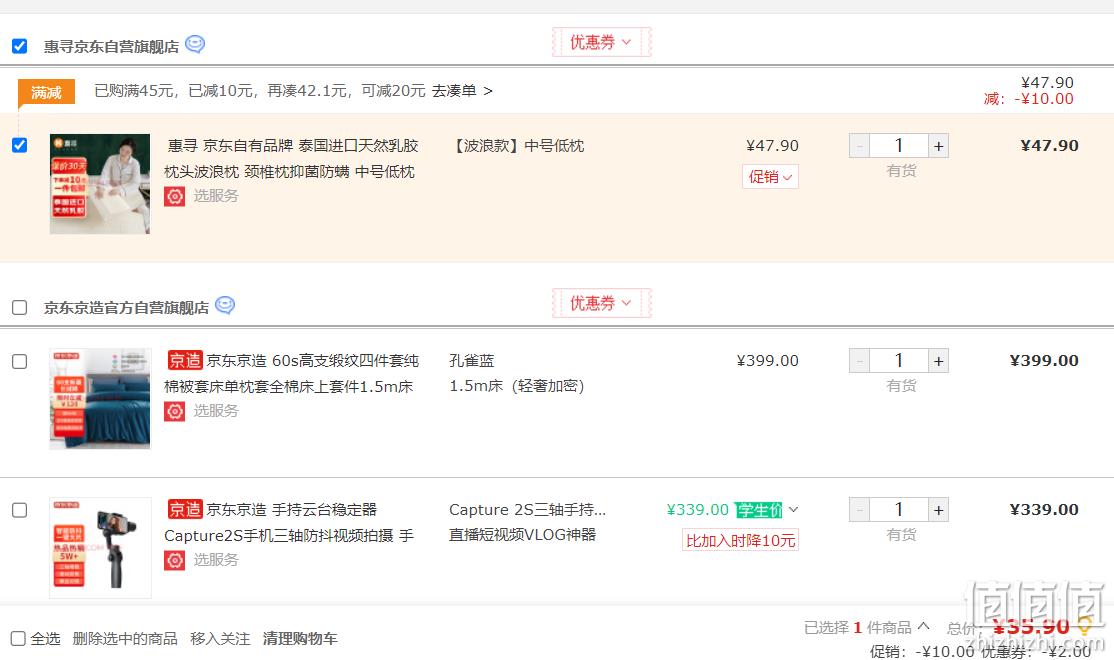Click service icon for Capture2S stabilizer item
This screenshot has height=660, width=1114.
[x=175, y=561]
